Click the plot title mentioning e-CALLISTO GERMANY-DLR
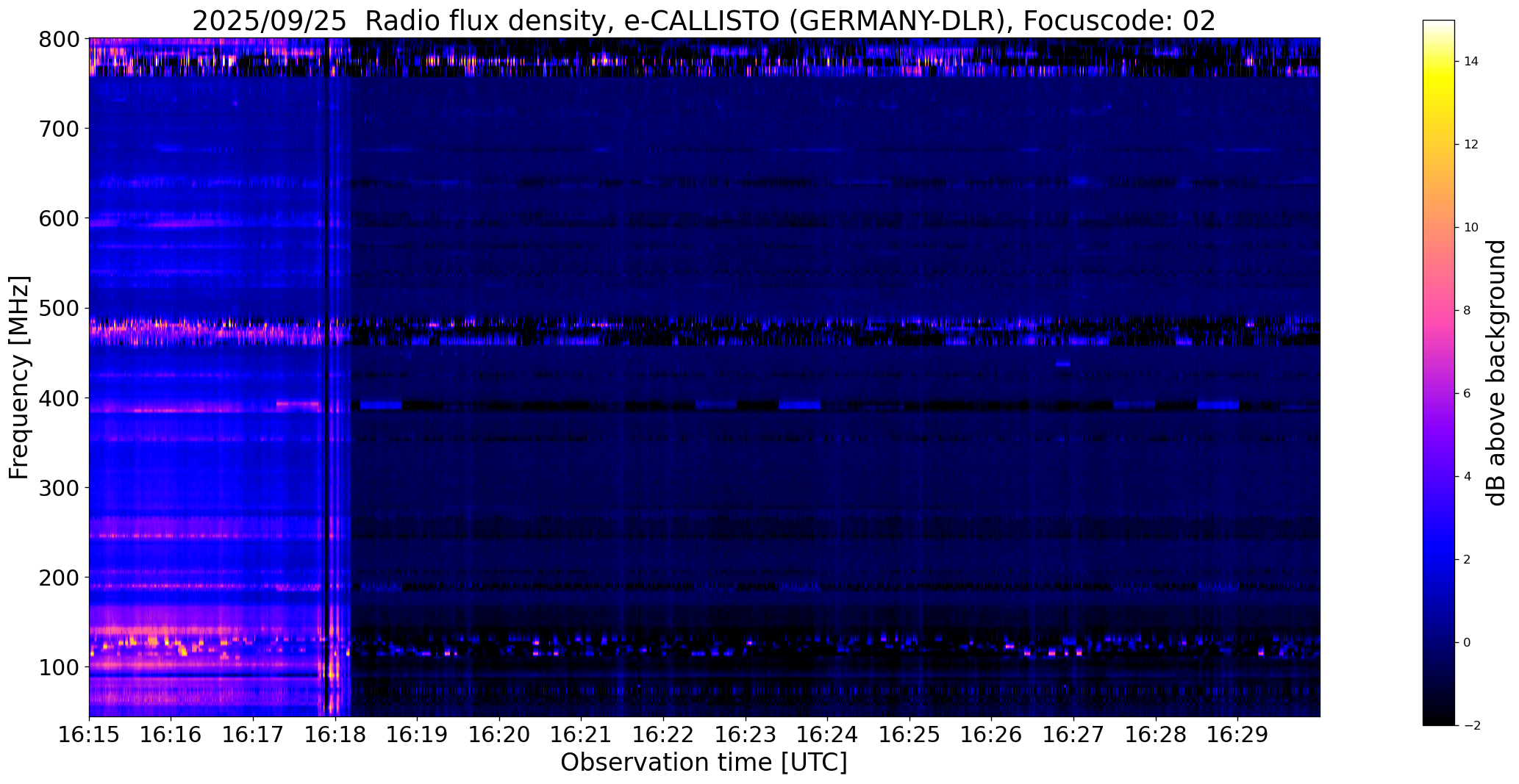 [x=704, y=21]
